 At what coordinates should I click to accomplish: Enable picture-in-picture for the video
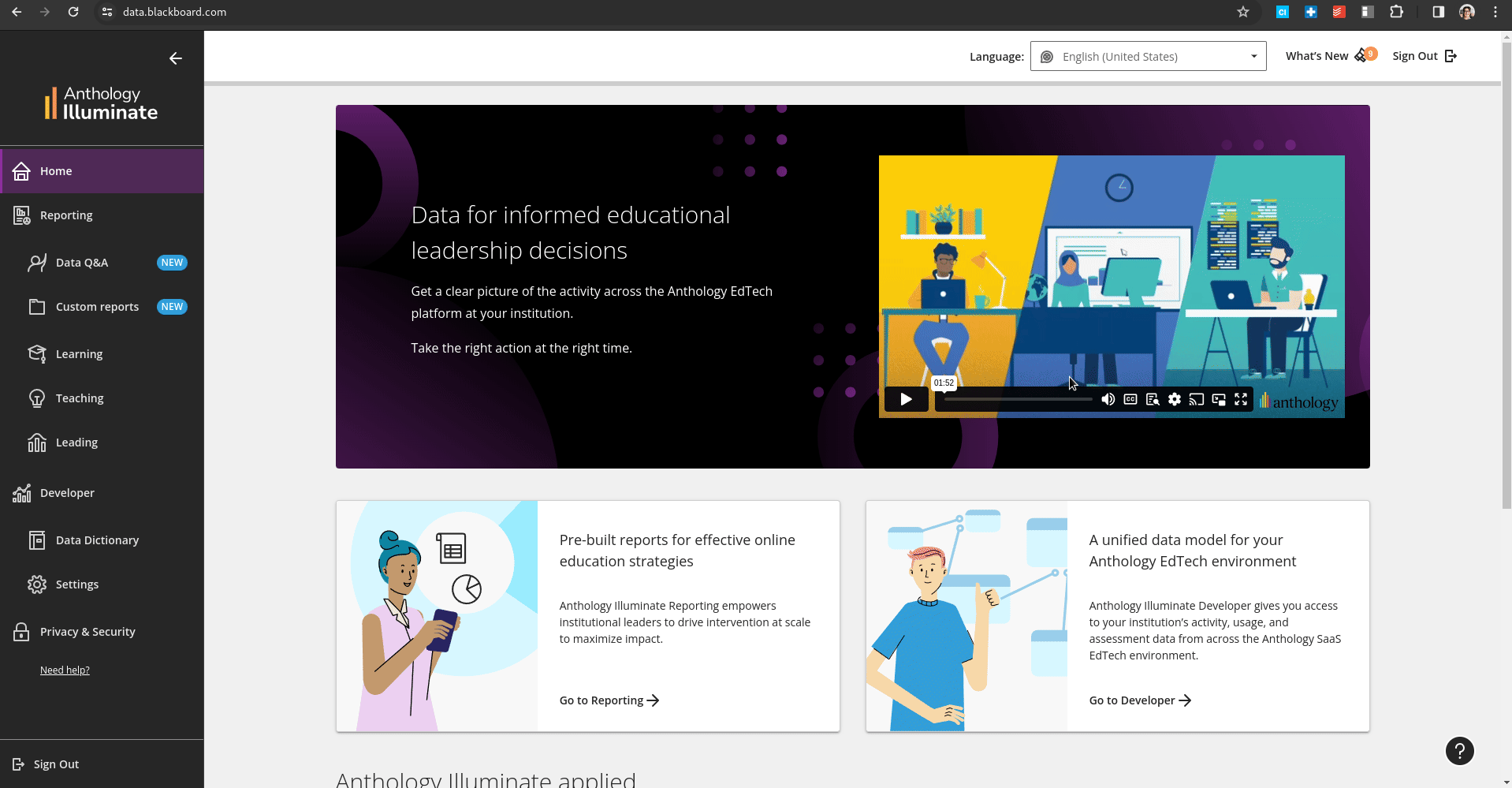[1218, 399]
